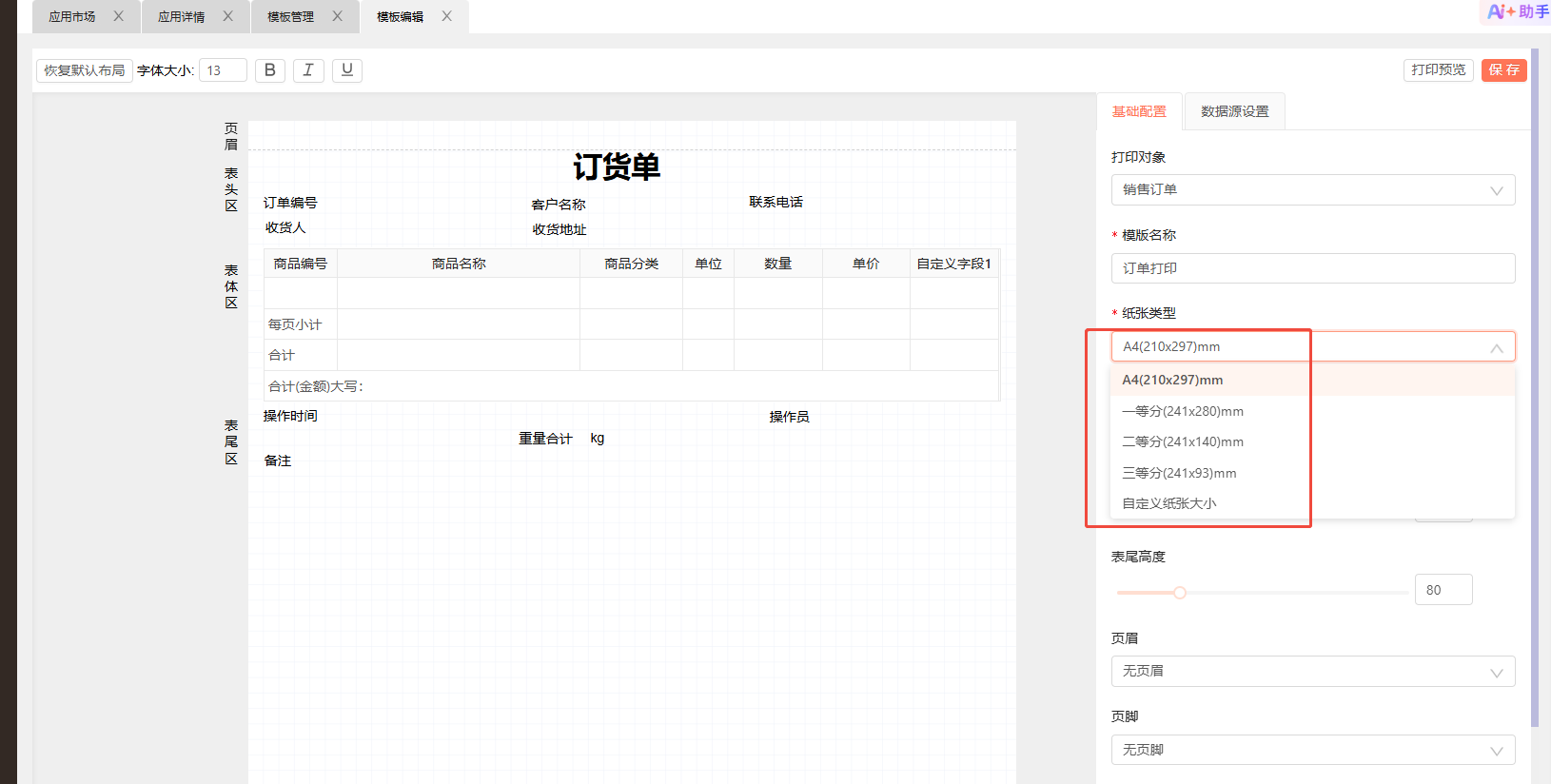Open the AI助手 assistant
Screen dimensions: 1551x784
point(1518,11)
